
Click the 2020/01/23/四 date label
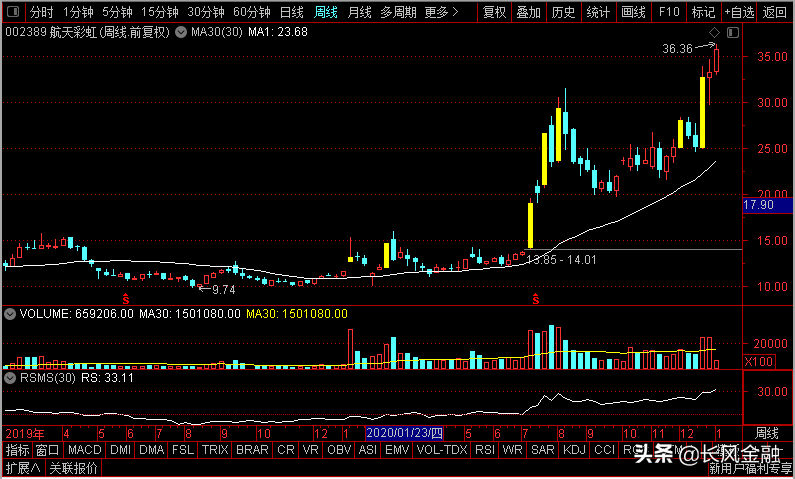tap(405, 433)
